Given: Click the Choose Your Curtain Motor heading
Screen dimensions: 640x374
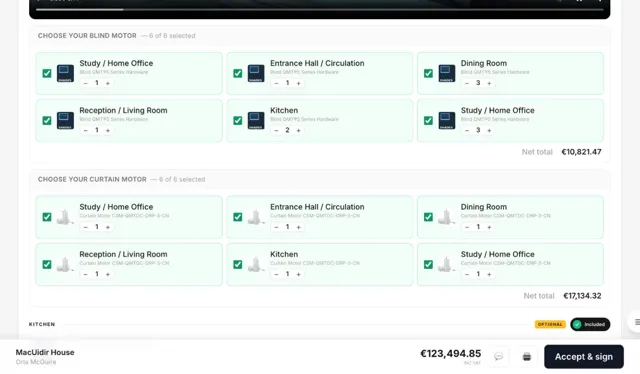Looking at the screenshot, I should (x=92, y=179).
